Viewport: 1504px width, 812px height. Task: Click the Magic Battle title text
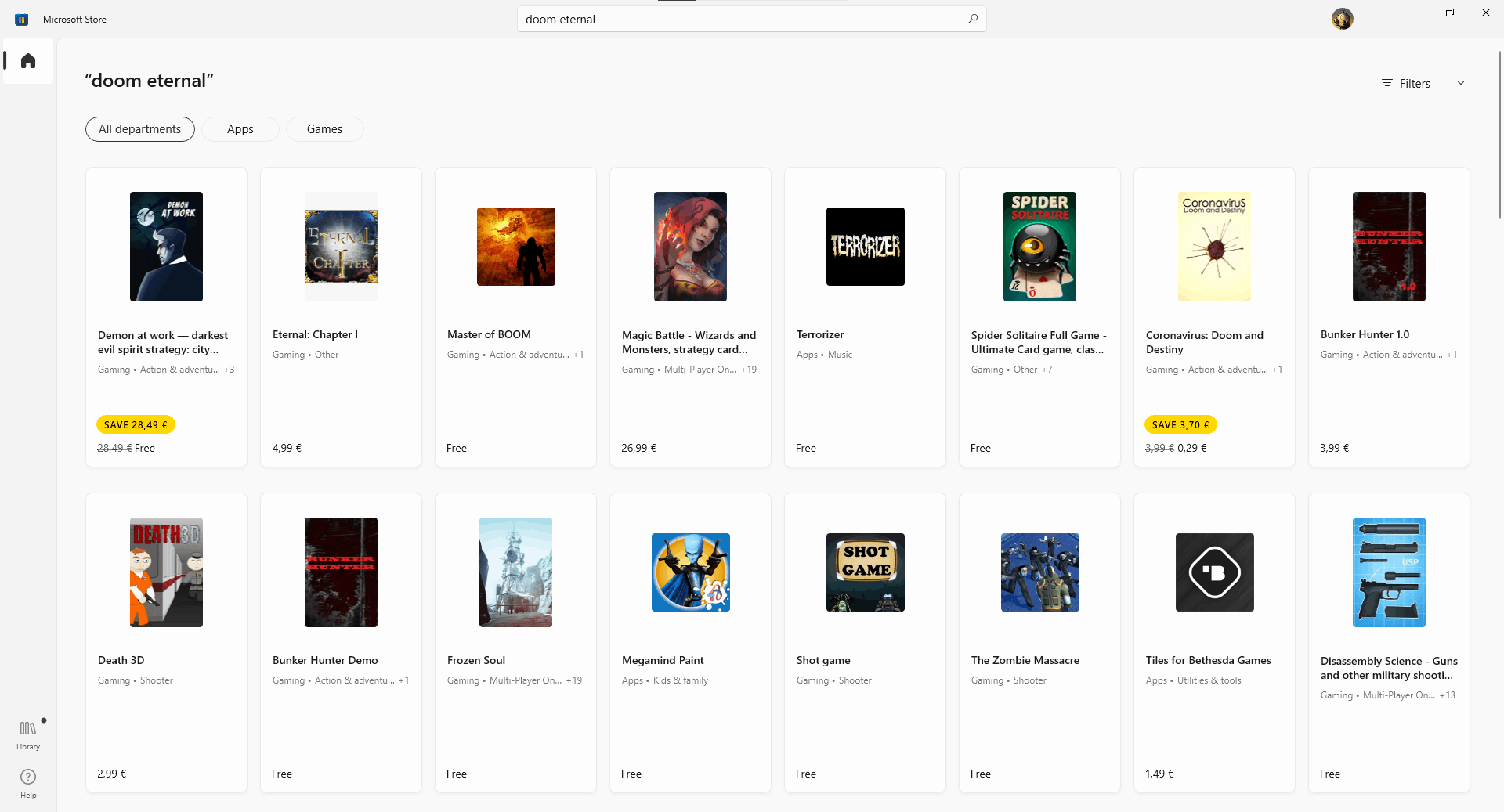(x=689, y=342)
